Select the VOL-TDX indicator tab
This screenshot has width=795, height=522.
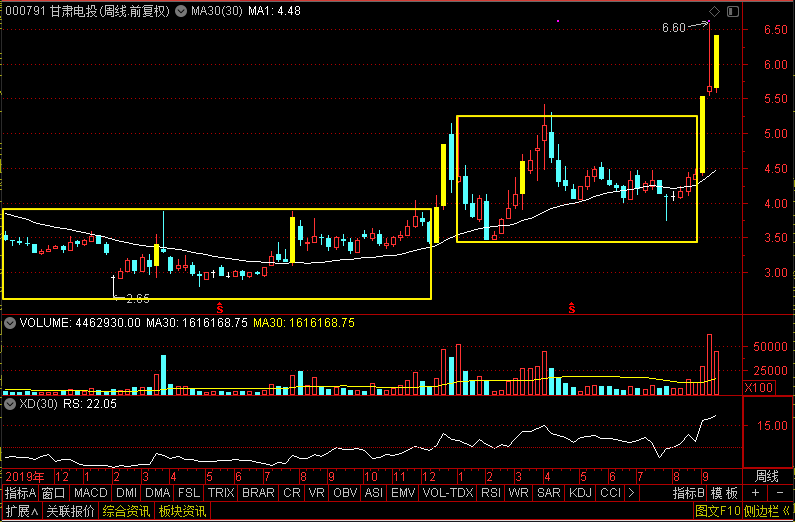[448, 493]
